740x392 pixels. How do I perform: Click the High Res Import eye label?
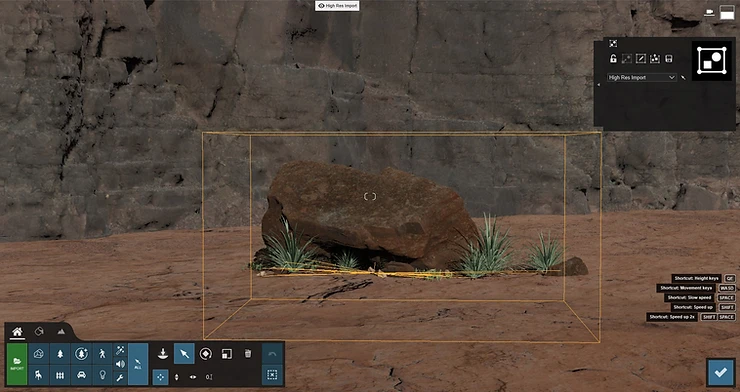[x=337, y=6]
